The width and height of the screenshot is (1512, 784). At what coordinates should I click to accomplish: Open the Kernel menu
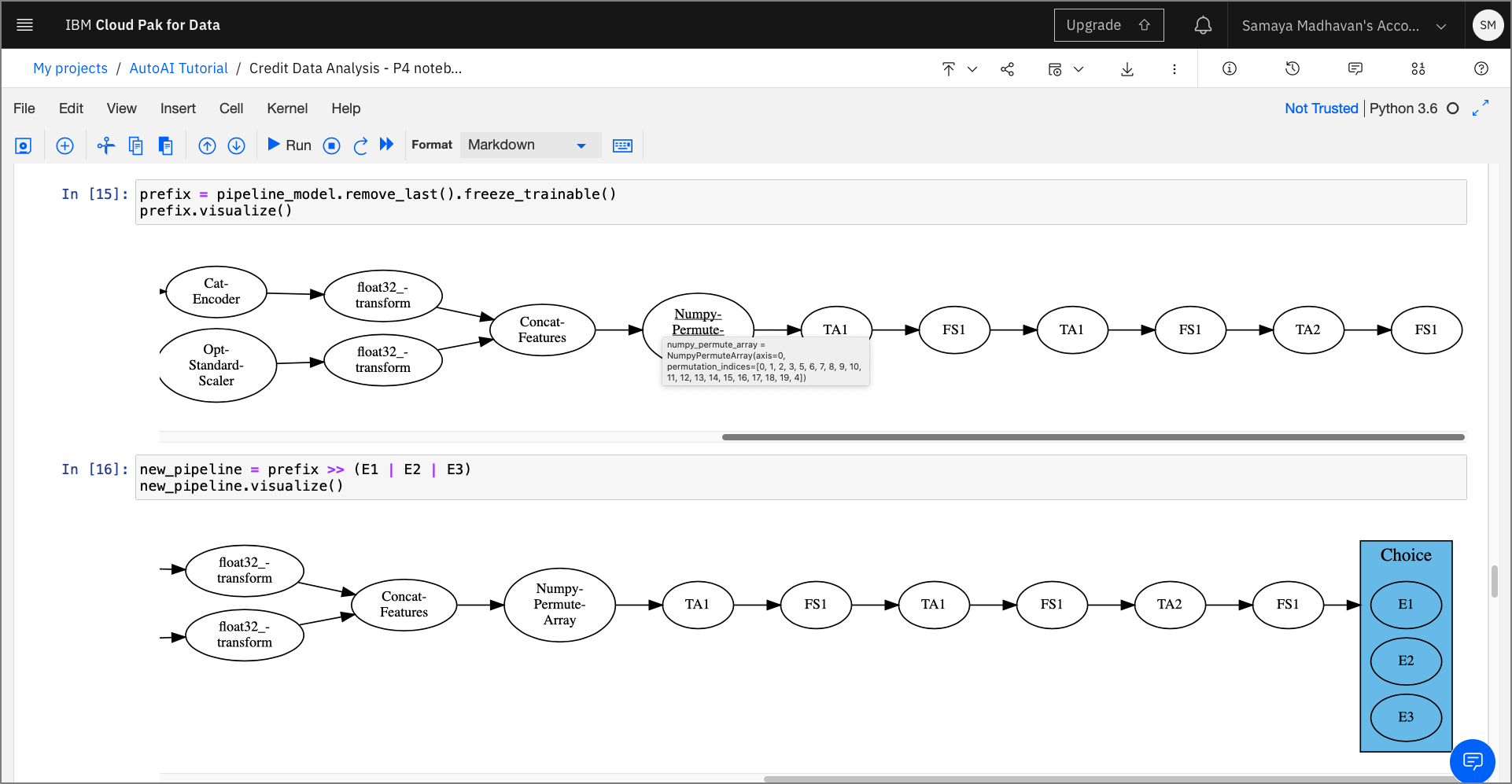(286, 109)
